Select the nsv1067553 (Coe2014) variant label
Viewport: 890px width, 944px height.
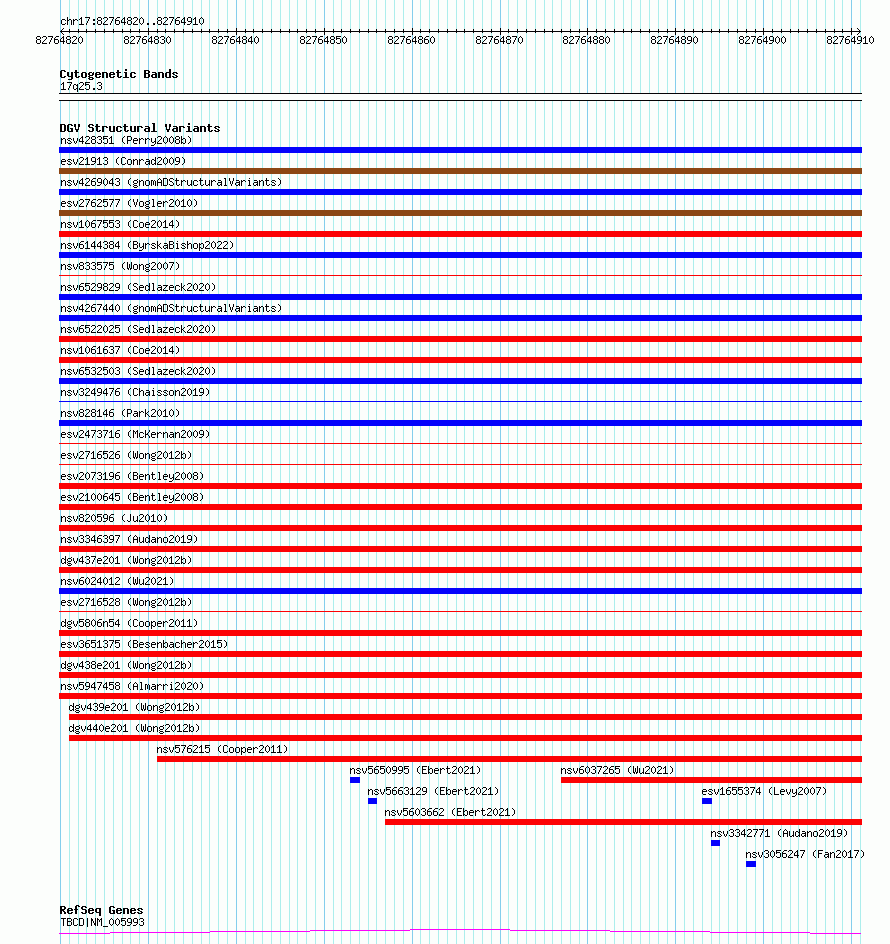pyautogui.click(x=120, y=224)
